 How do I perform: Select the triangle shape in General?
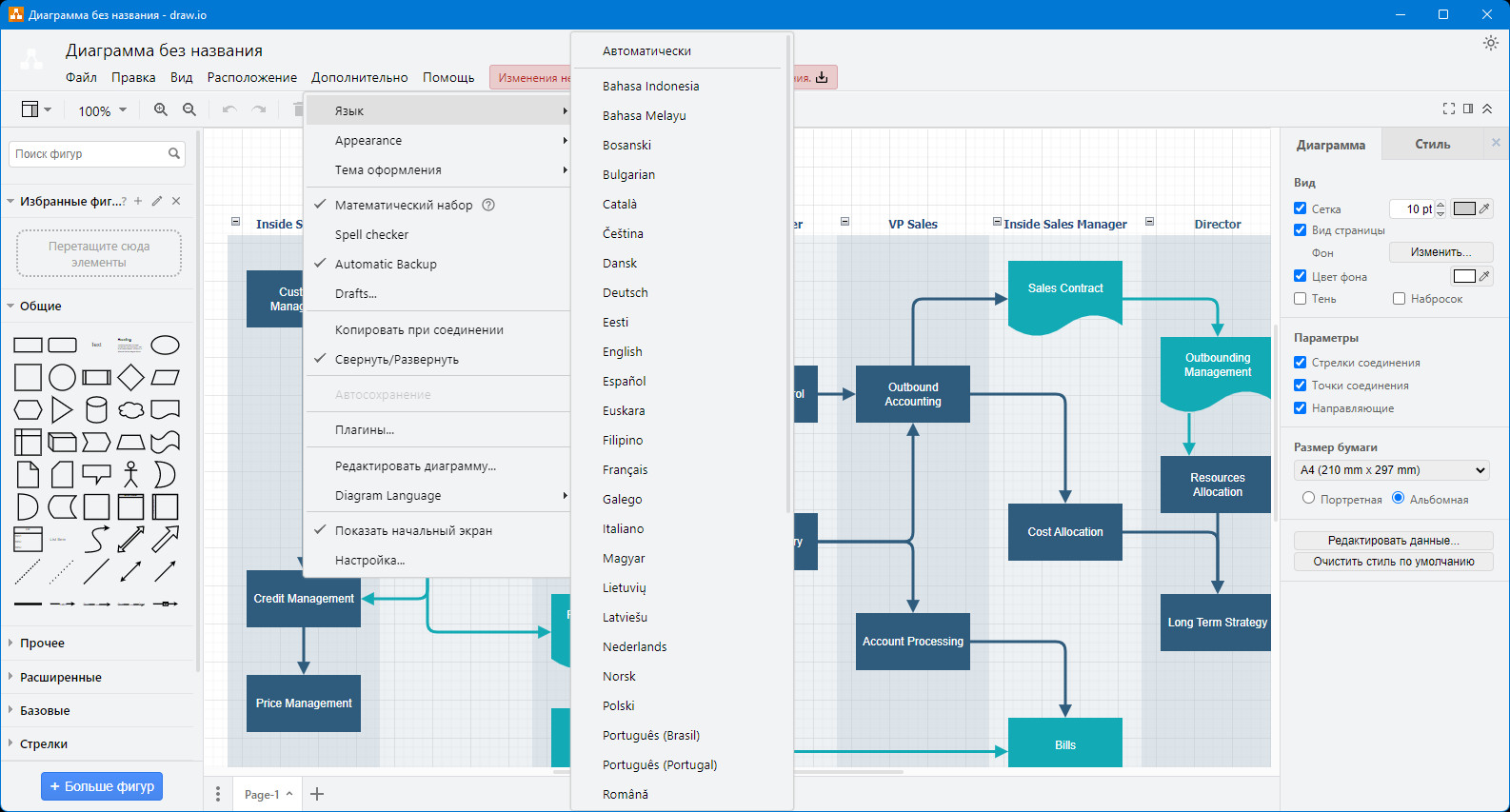[62, 409]
